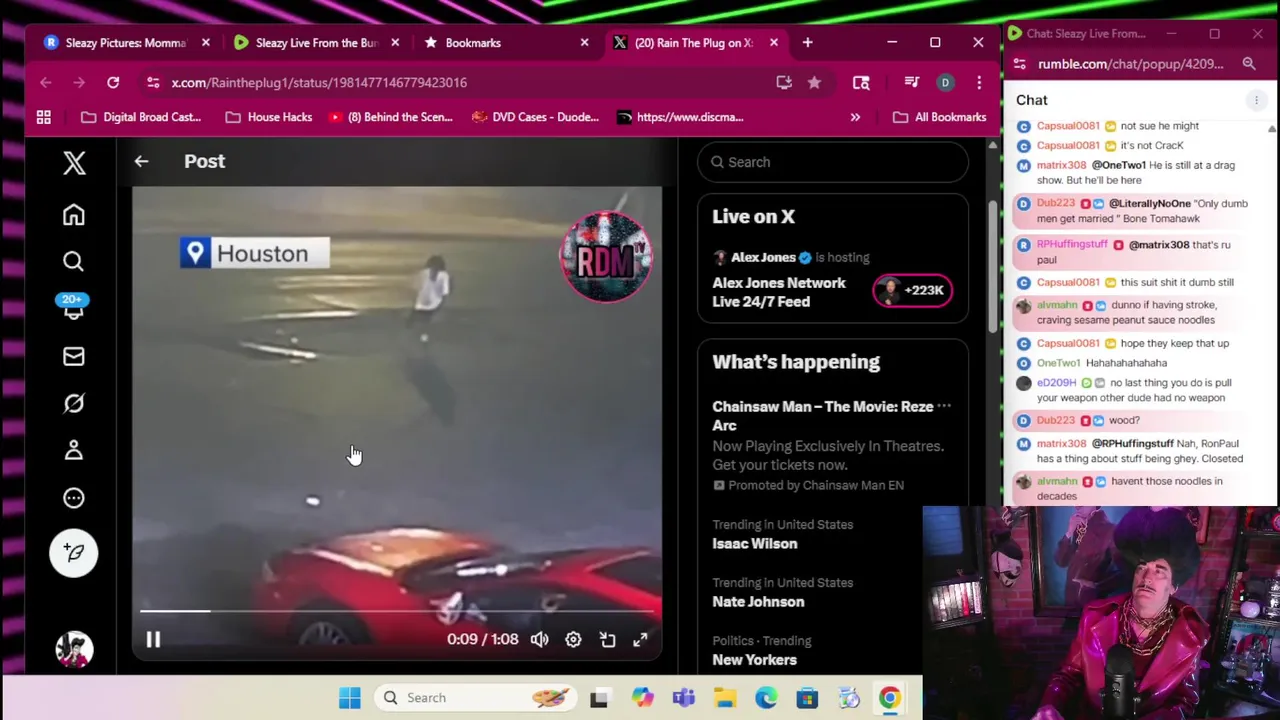Open Google Chrome from taskbar

tap(889, 698)
